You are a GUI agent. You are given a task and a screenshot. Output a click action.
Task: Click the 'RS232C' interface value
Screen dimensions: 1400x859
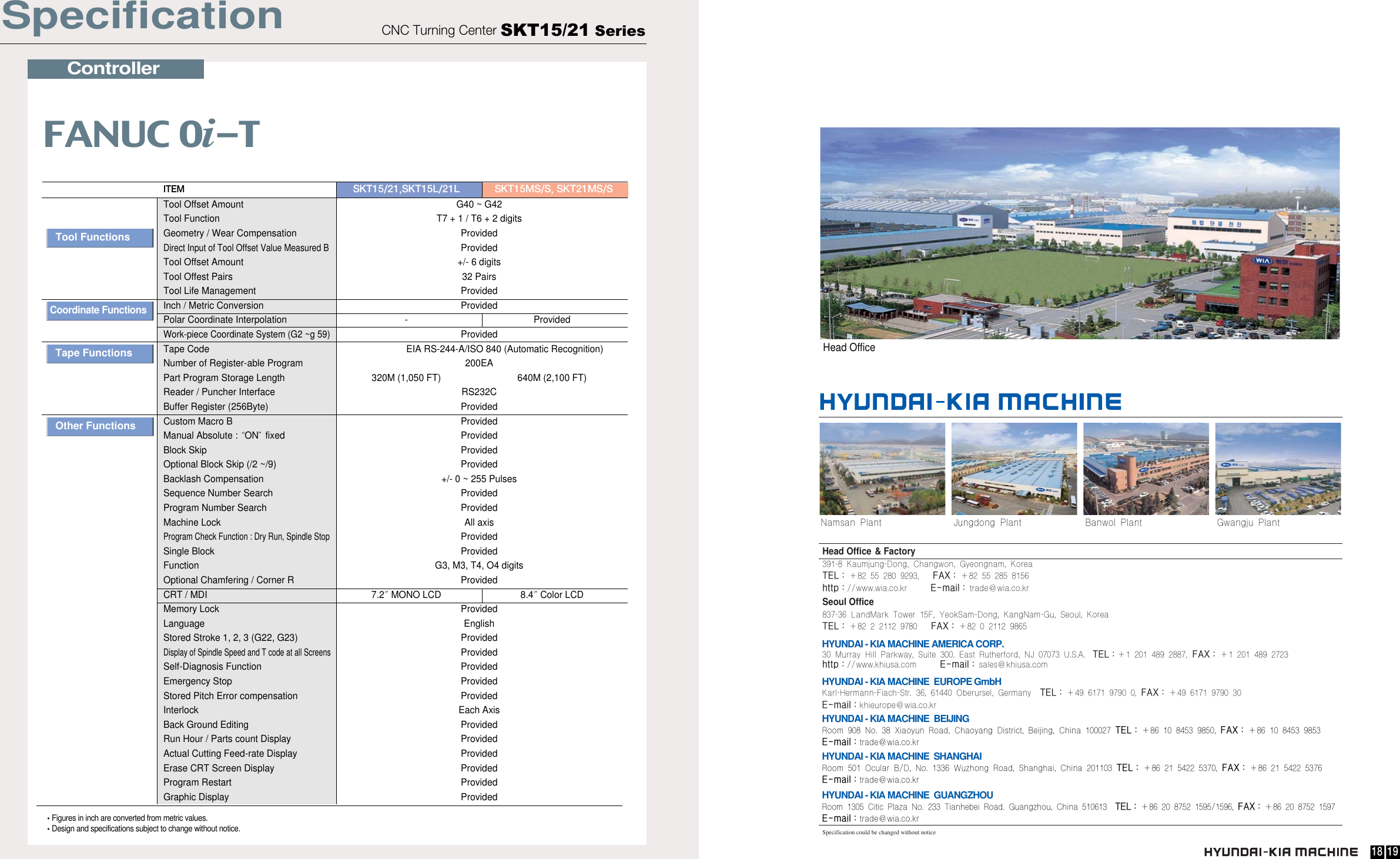(x=479, y=392)
